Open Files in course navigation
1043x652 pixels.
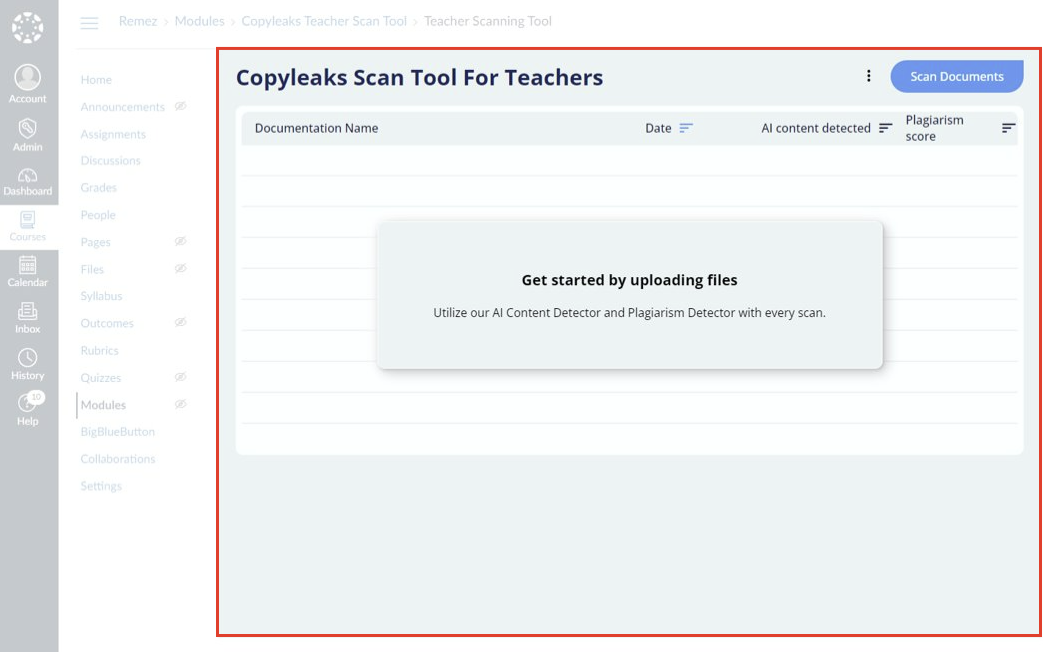[x=92, y=269]
